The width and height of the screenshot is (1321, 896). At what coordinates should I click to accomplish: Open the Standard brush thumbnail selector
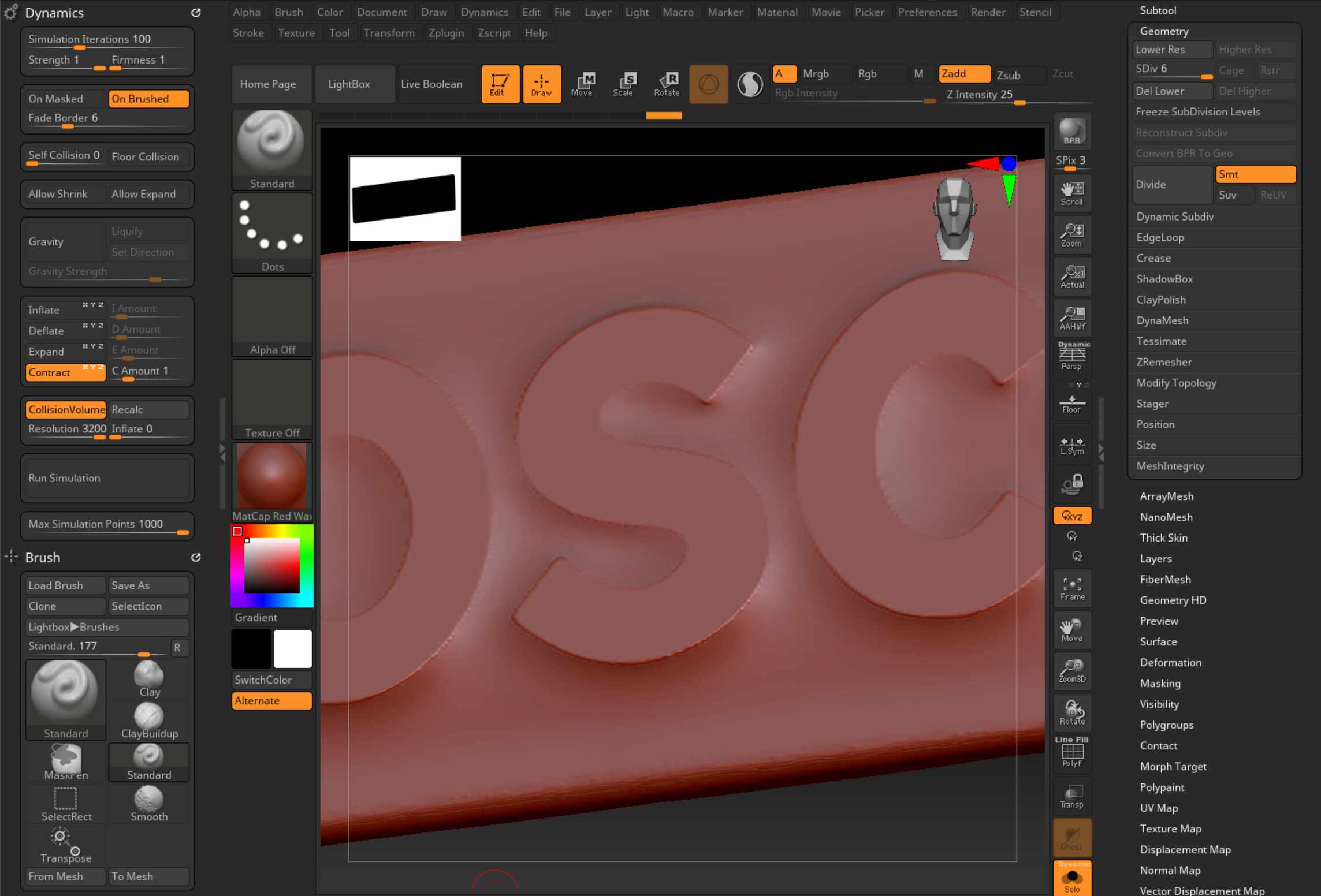tap(271, 150)
